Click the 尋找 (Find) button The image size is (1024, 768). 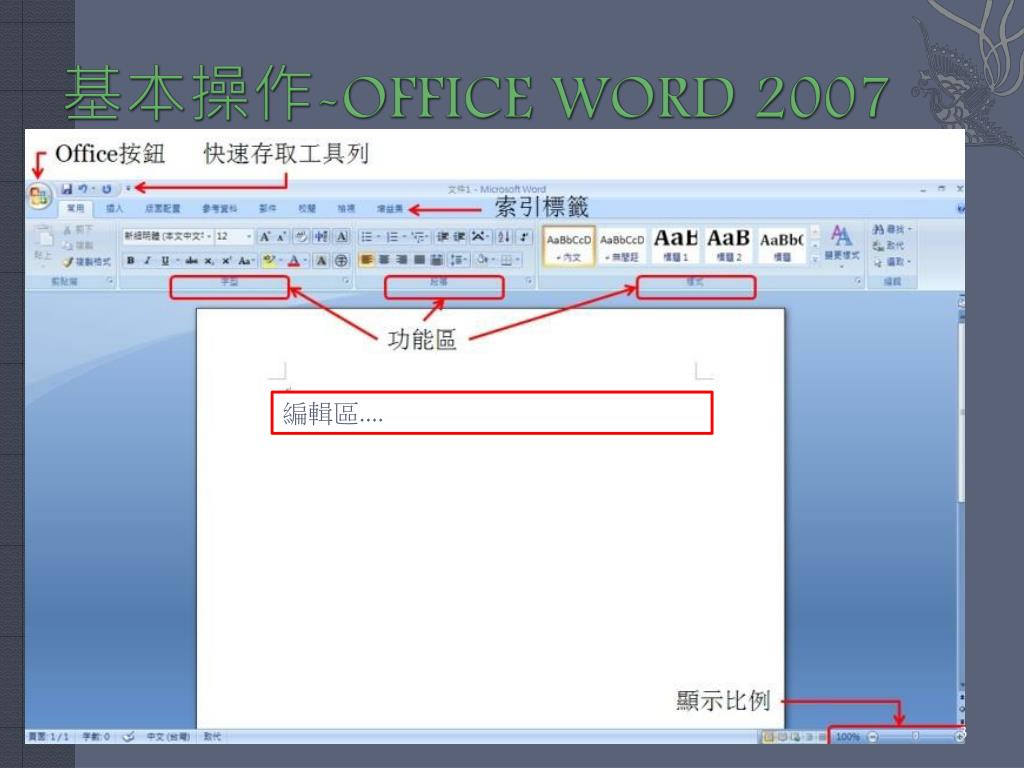click(892, 229)
